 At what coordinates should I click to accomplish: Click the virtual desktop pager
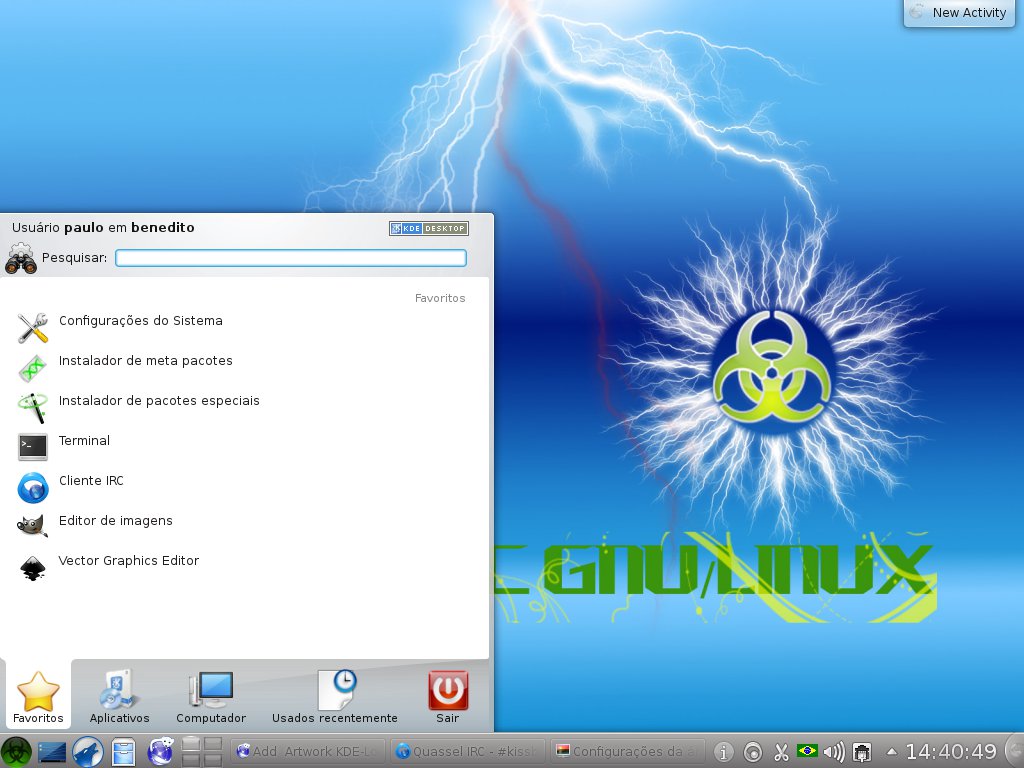coord(202,752)
